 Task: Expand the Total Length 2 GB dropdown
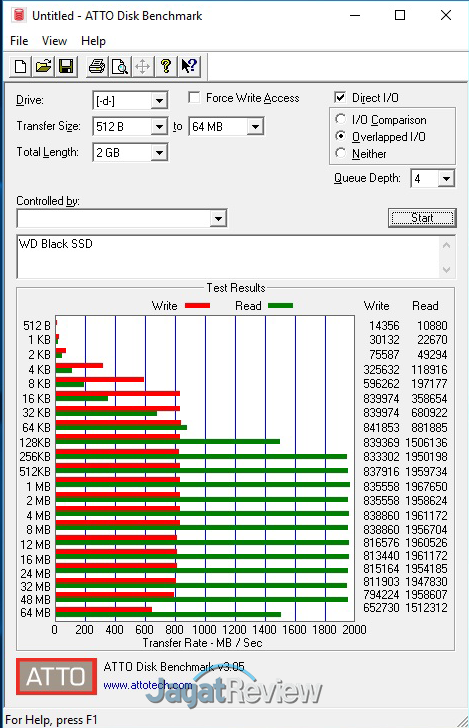pos(159,152)
